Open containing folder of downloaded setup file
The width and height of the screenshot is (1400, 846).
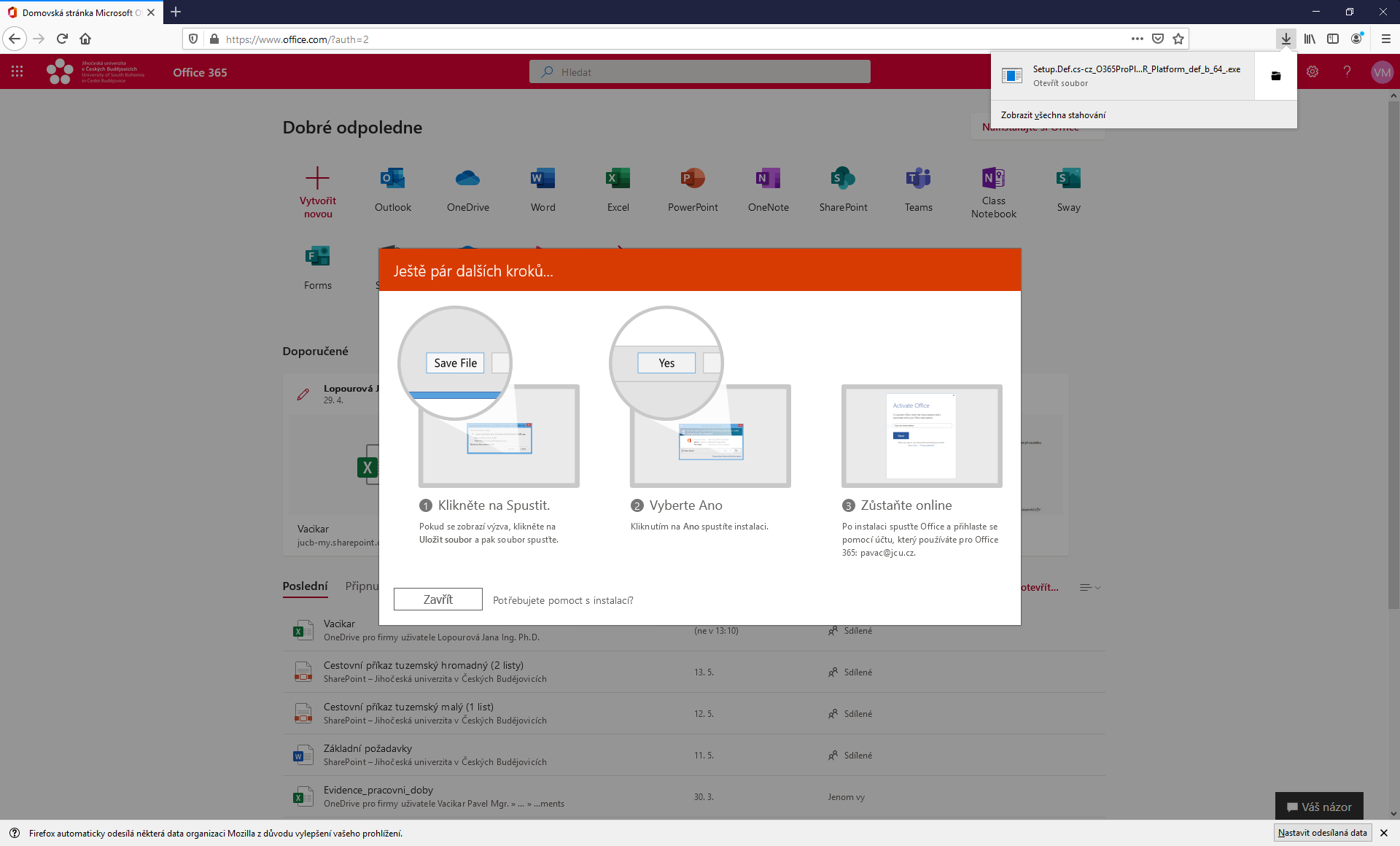(x=1275, y=76)
